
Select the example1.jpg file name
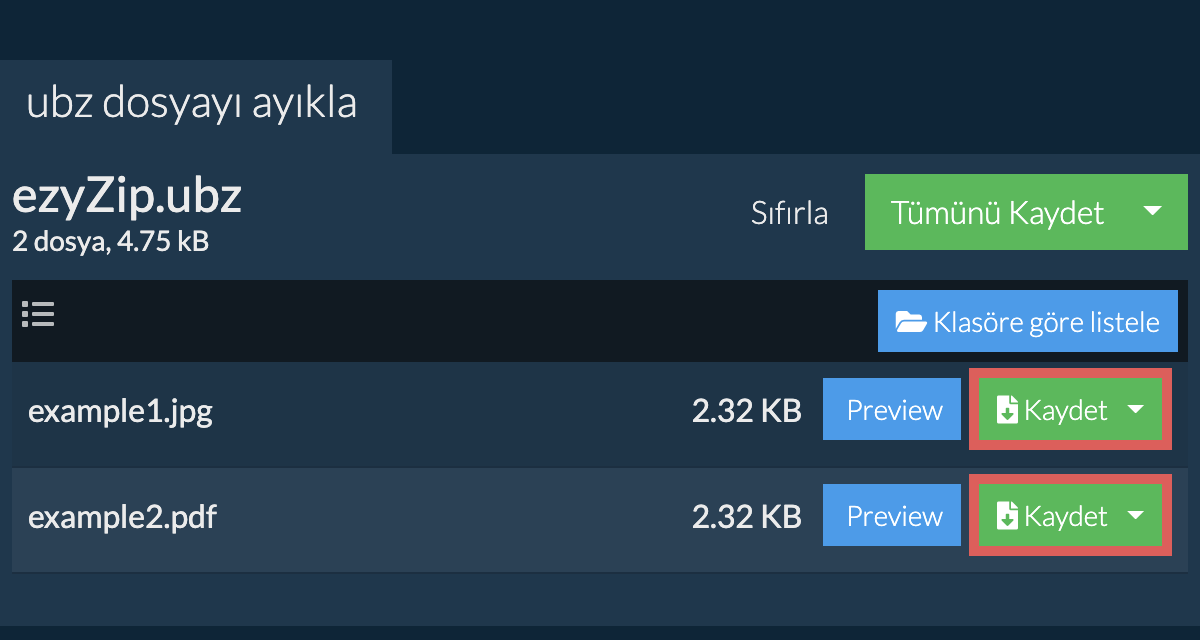coord(120,411)
